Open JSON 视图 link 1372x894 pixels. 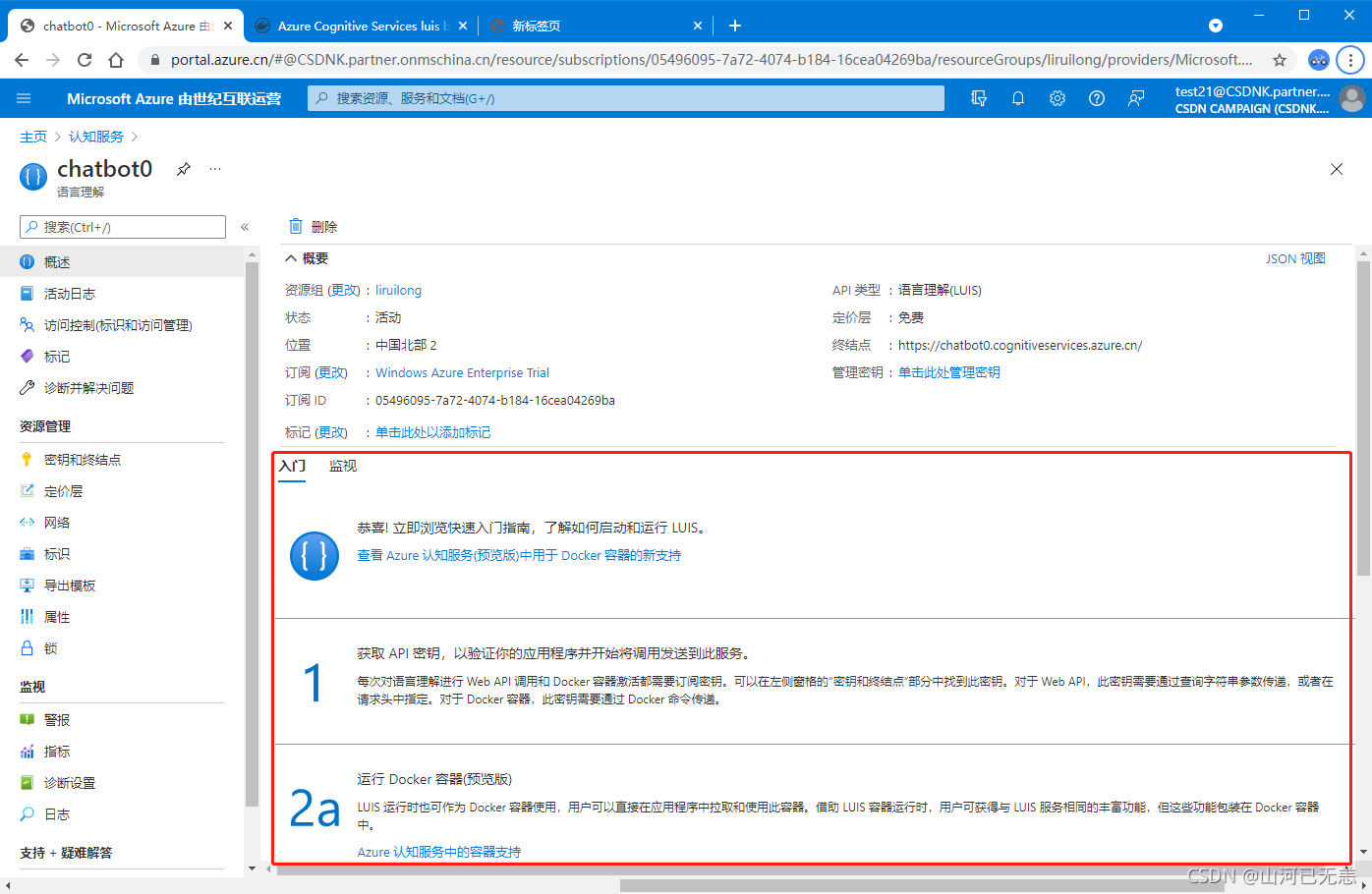tap(1295, 258)
